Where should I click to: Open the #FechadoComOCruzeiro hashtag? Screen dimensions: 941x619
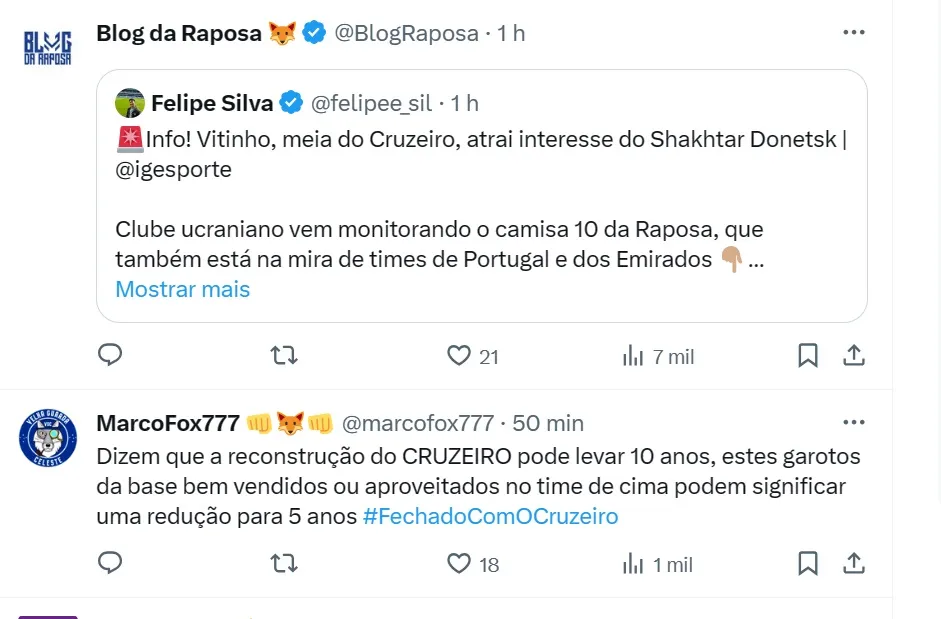(490, 516)
